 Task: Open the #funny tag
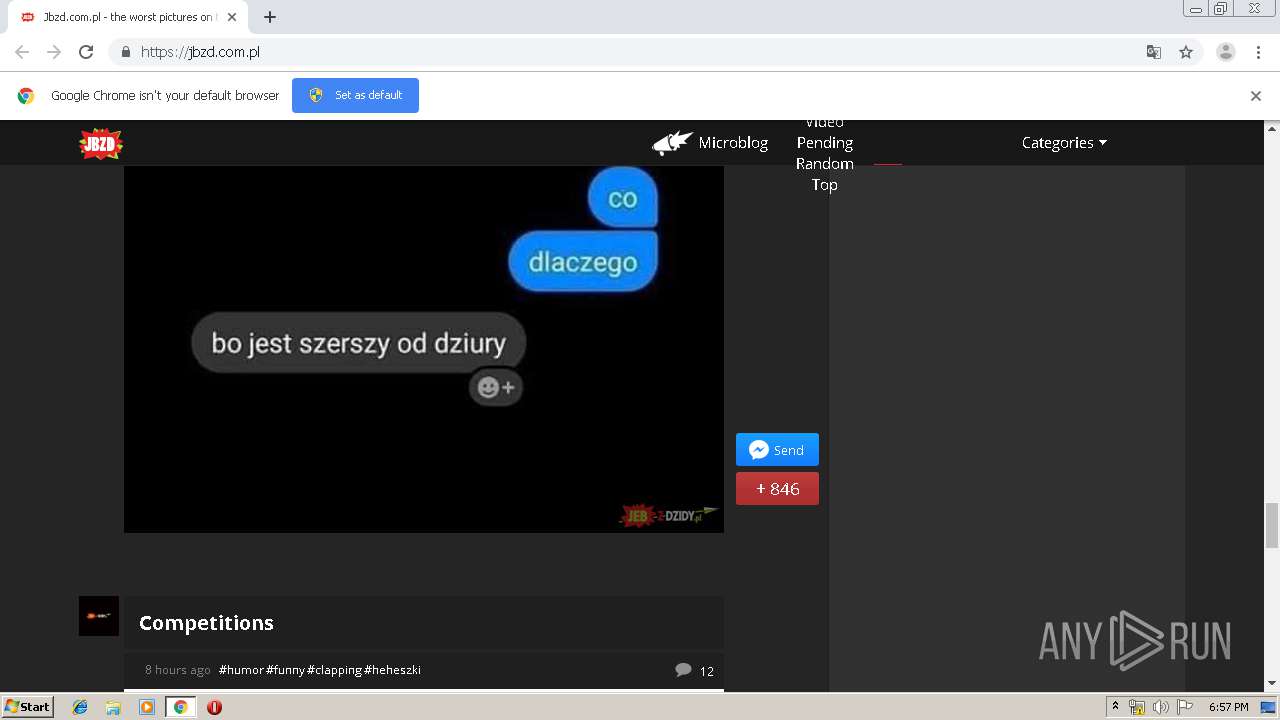pos(285,670)
